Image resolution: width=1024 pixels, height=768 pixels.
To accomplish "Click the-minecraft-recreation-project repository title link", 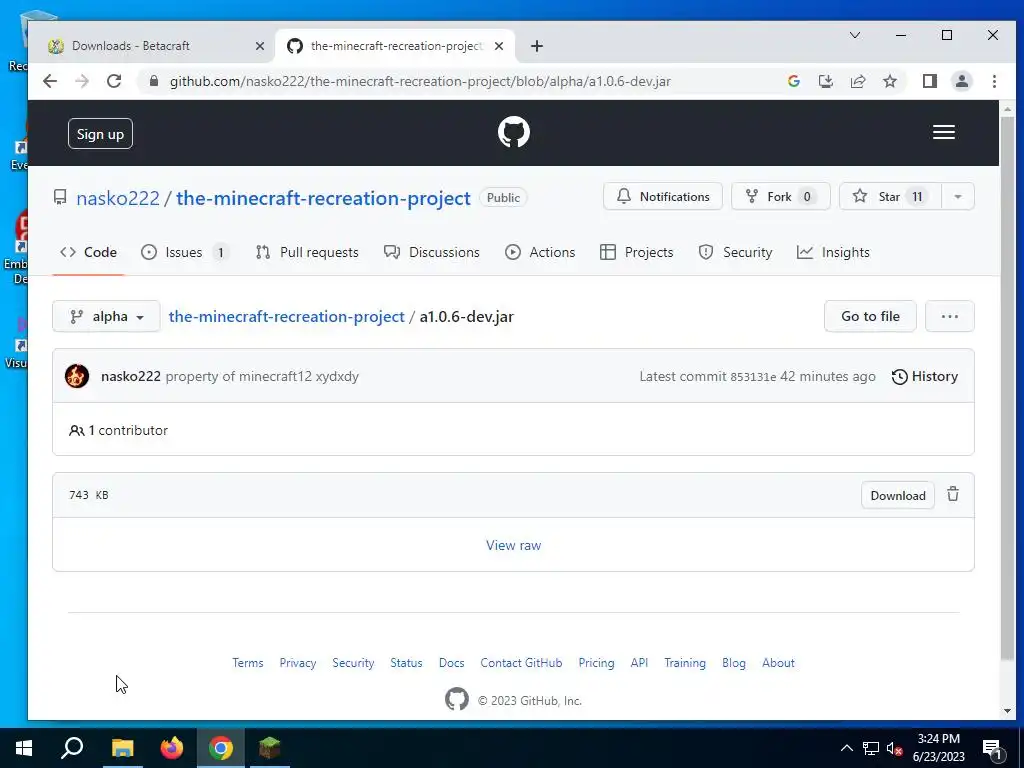I will coord(323,198).
